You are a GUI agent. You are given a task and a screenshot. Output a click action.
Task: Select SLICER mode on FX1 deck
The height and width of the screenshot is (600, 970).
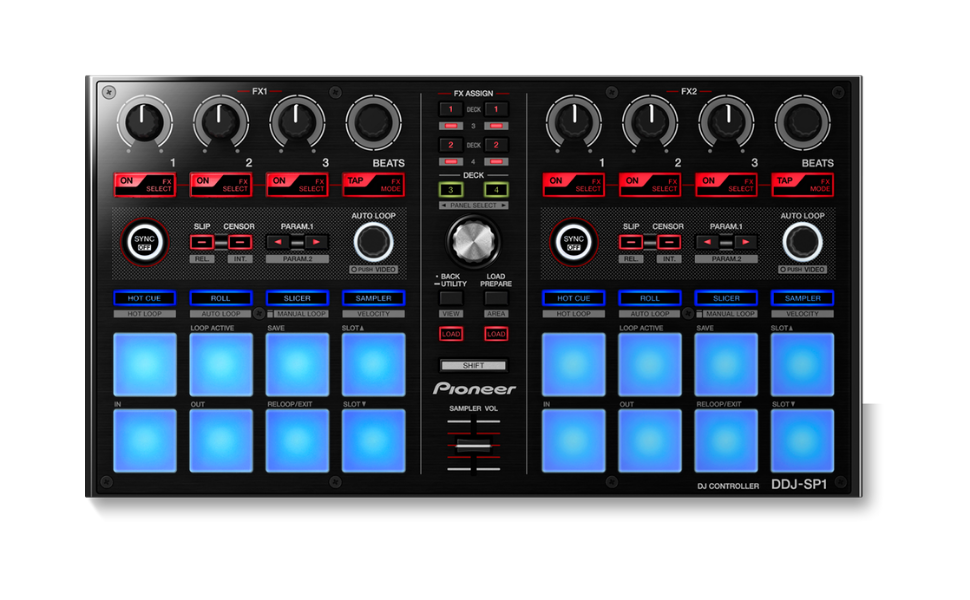[x=297, y=298]
